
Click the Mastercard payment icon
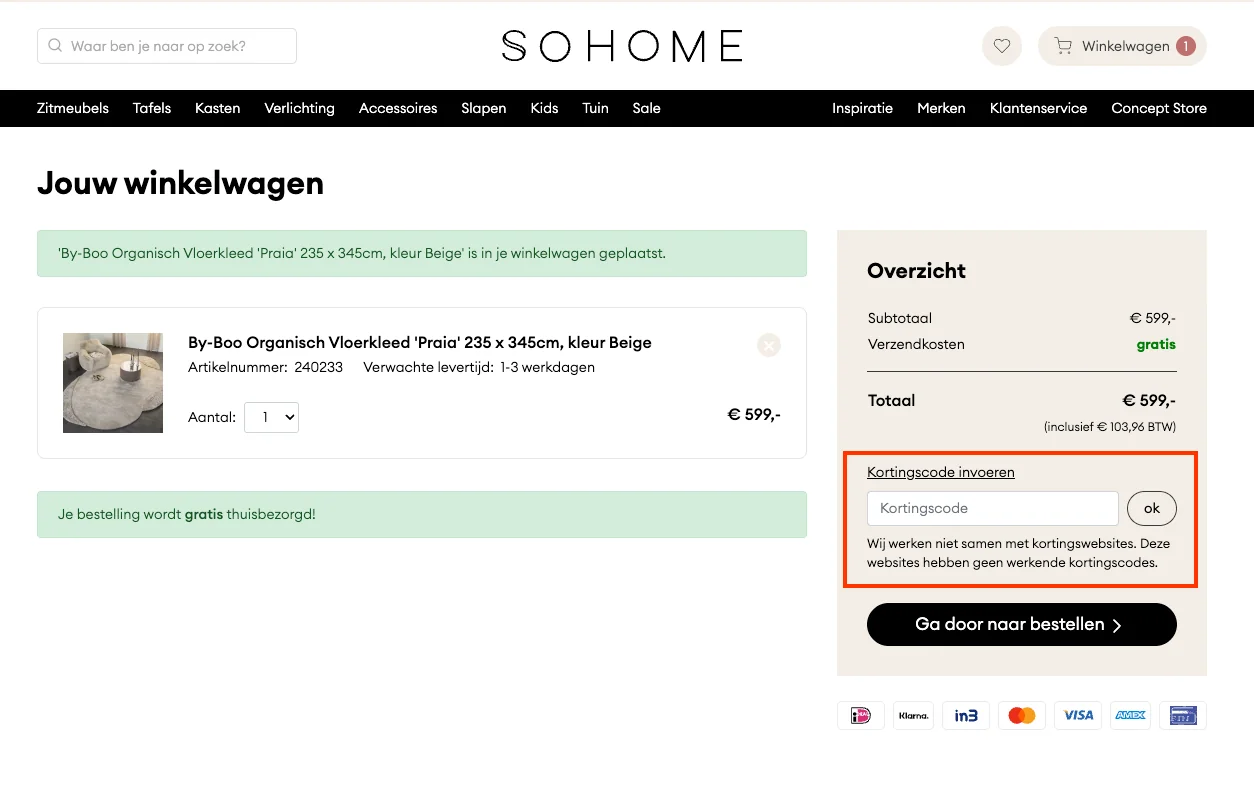(1021, 715)
